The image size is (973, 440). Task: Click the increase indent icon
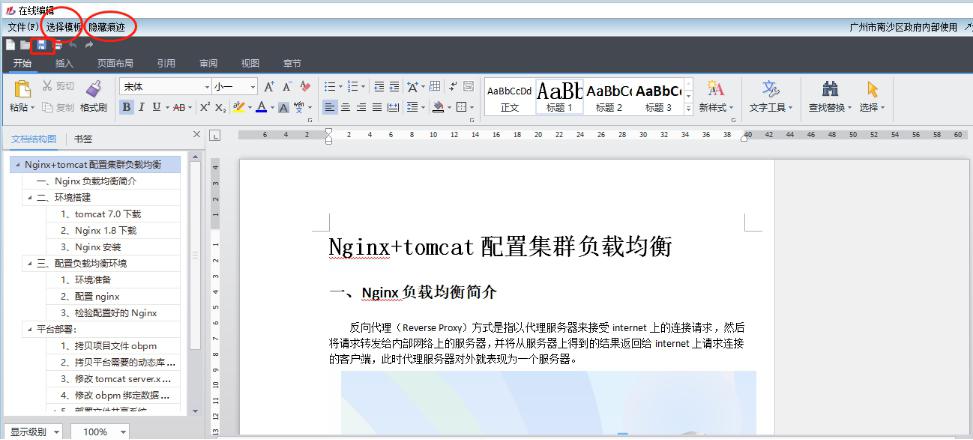pyautogui.click(x=395, y=86)
